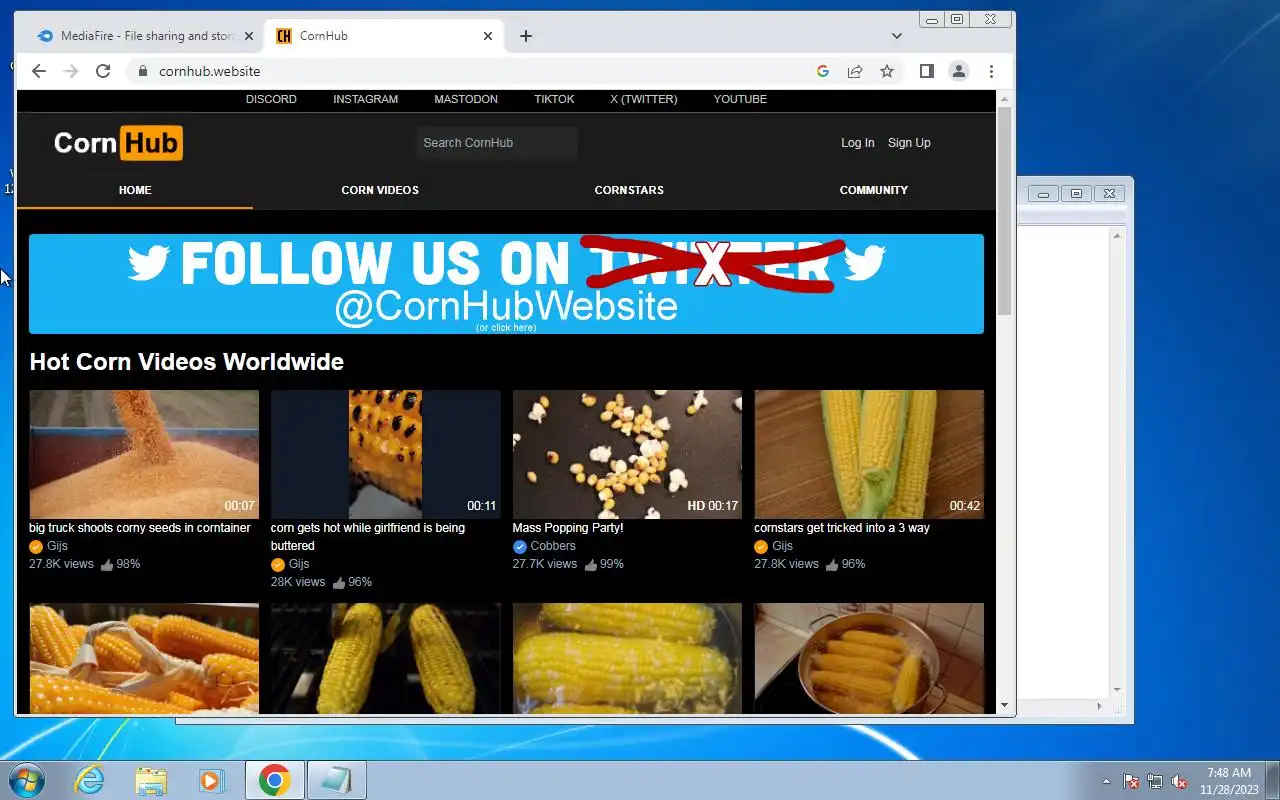Viewport: 1280px width, 800px height.
Task: Click the Google icon in address bar
Action: pyautogui.click(x=823, y=71)
